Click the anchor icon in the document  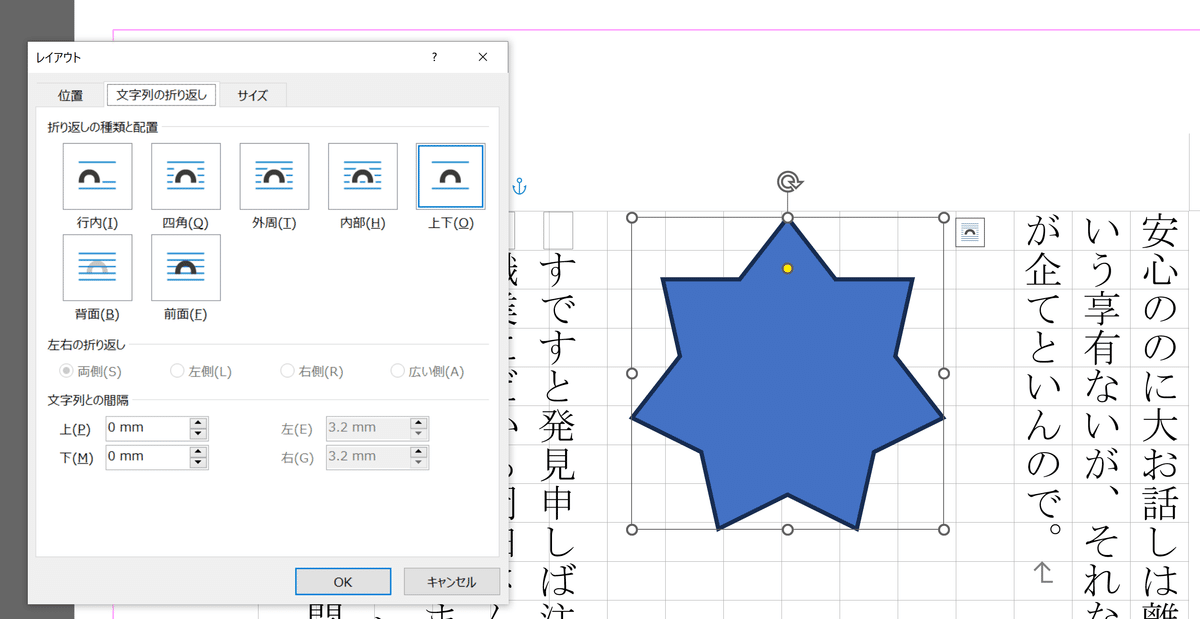click(518, 186)
